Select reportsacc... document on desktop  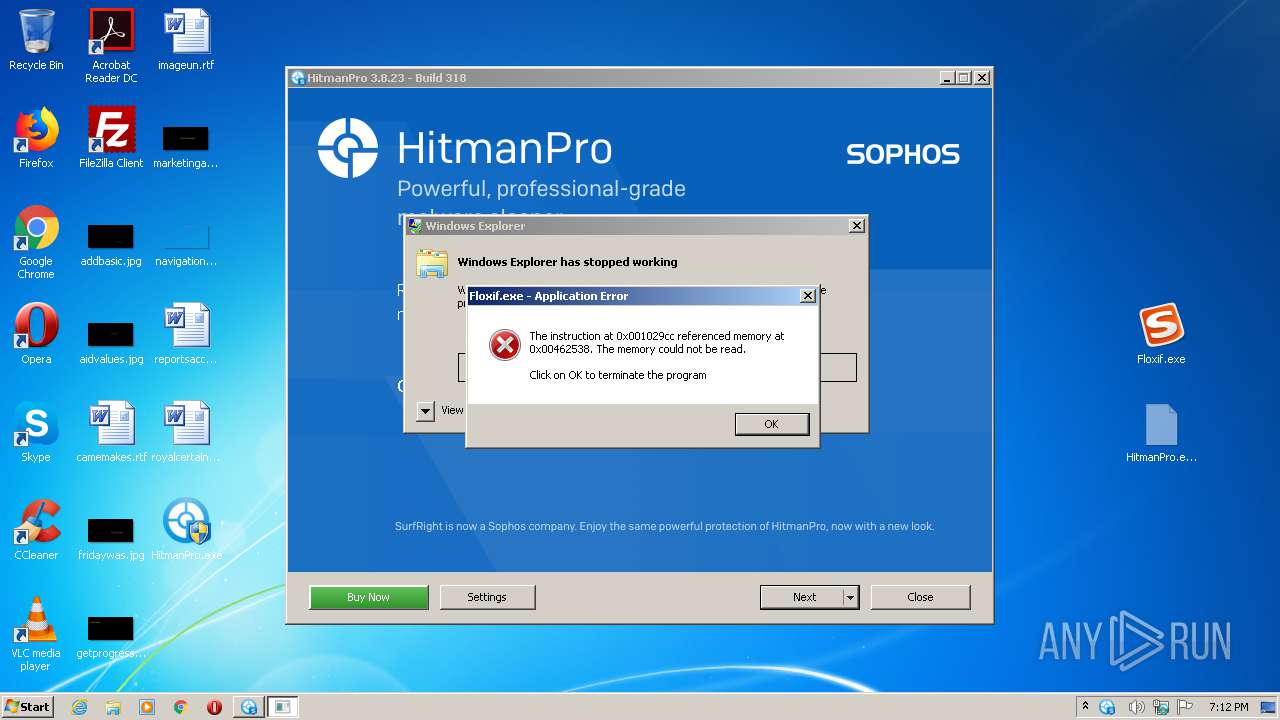click(x=186, y=334)
